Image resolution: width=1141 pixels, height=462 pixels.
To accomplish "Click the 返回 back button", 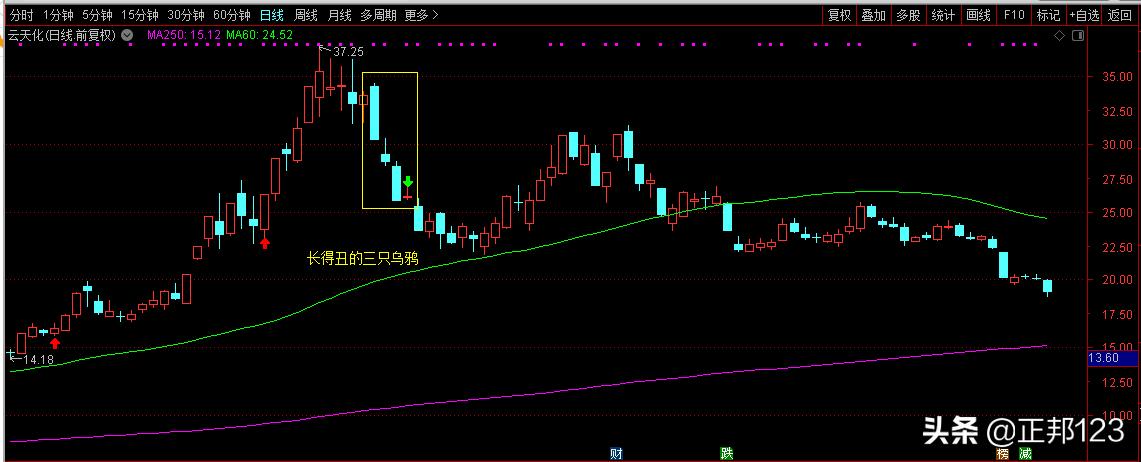I will (1121, 15).
